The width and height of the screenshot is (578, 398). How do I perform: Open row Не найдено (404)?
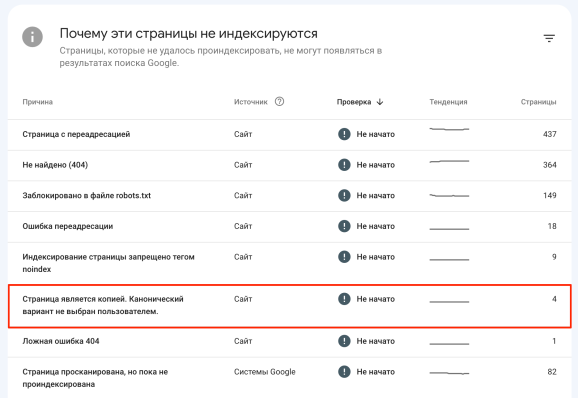(x=290, y=165)
